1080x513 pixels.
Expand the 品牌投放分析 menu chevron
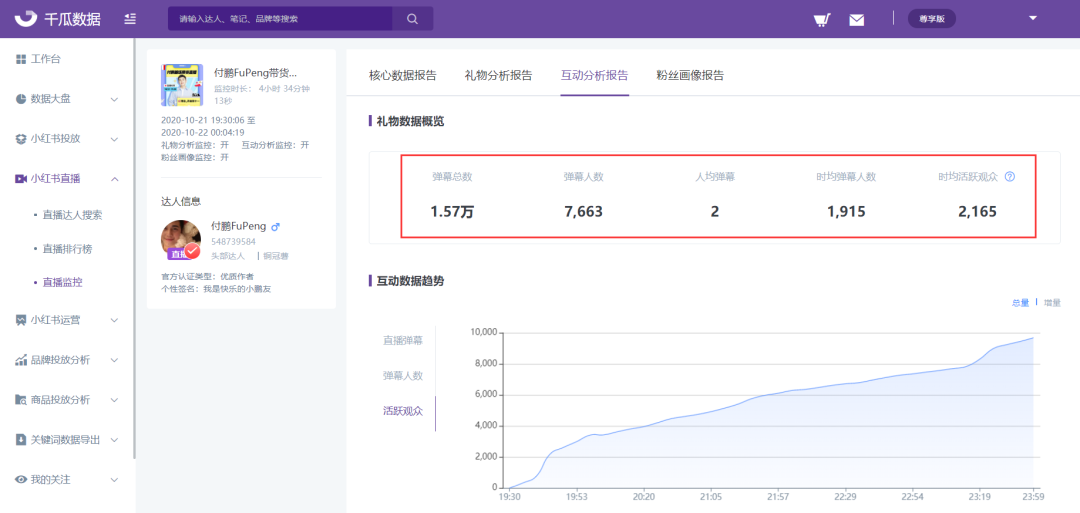click(x=114, y=360)
